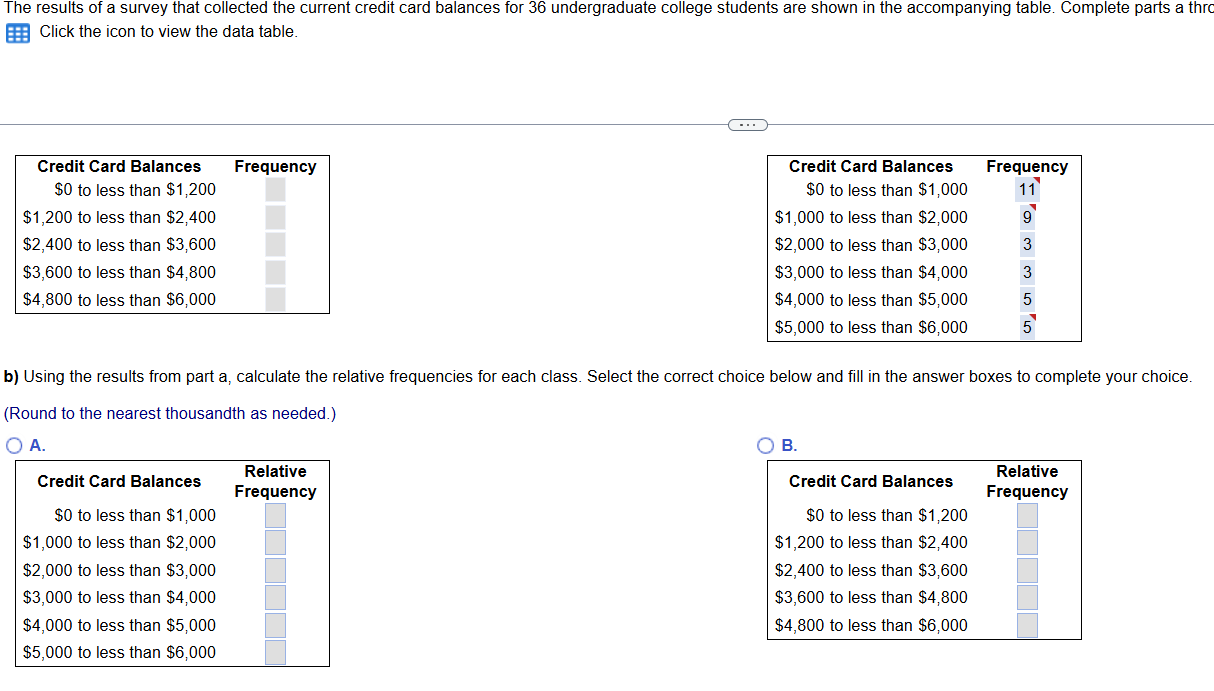This screenshot has width=1214, height=691.
Task: Click relative frequency box for $0 to $1,000
Action: 274,515
